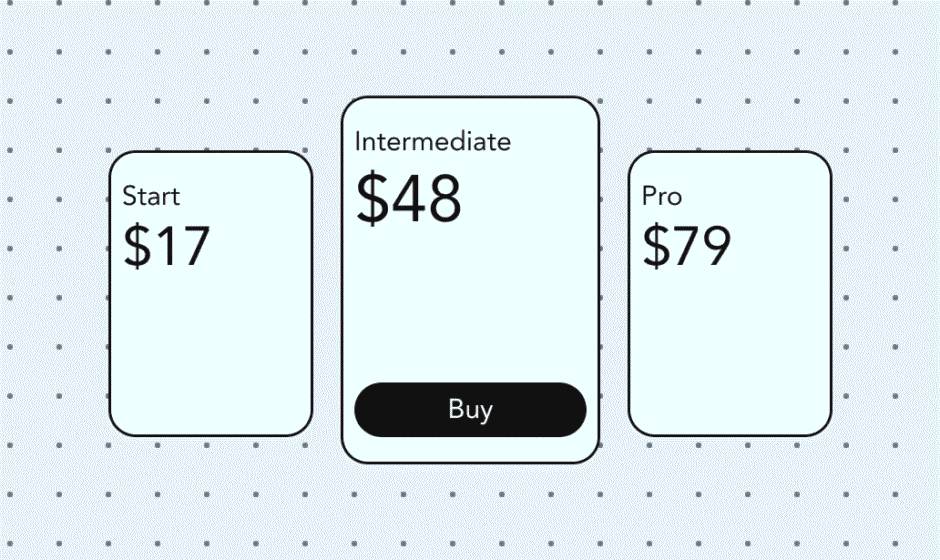This screenshot has width=940, height=560.
Task: Click the $79 price text
Action: tap(687, 246)
